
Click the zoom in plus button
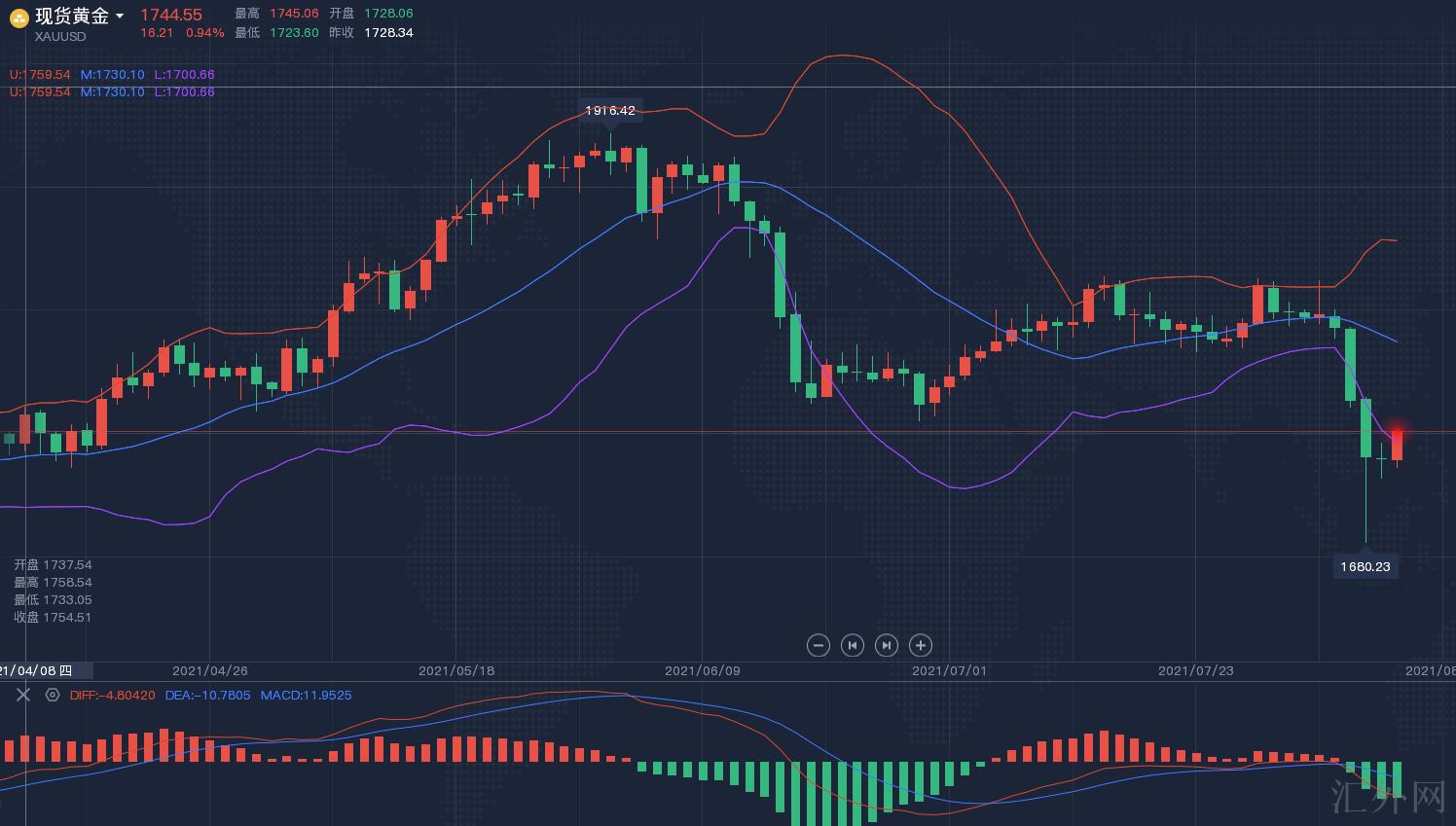(x=920, y=645)
